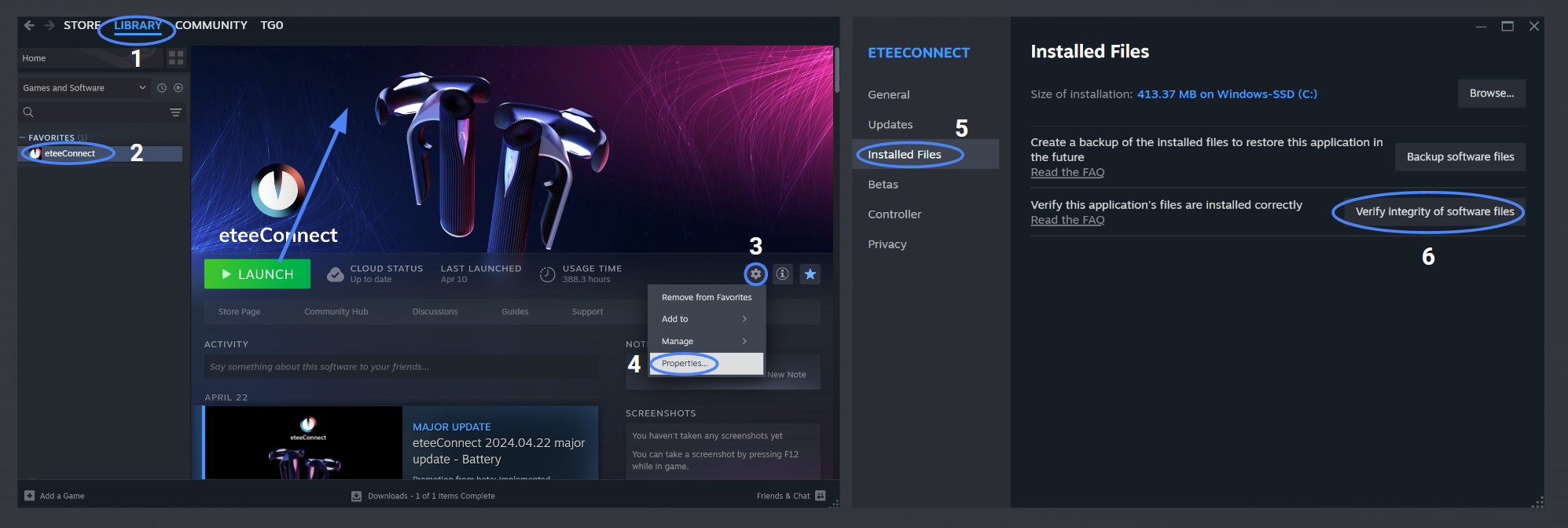Open the Guides link

(x=515, y=312)
